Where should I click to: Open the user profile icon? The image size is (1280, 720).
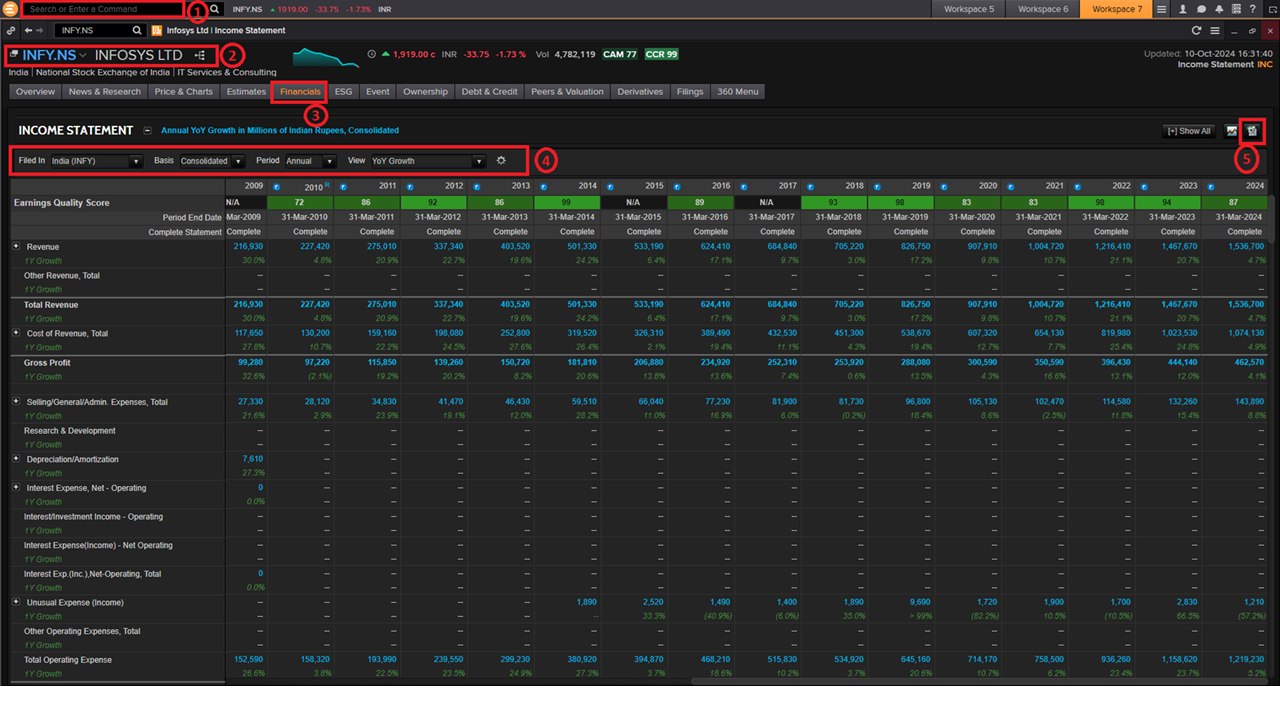1183,9
